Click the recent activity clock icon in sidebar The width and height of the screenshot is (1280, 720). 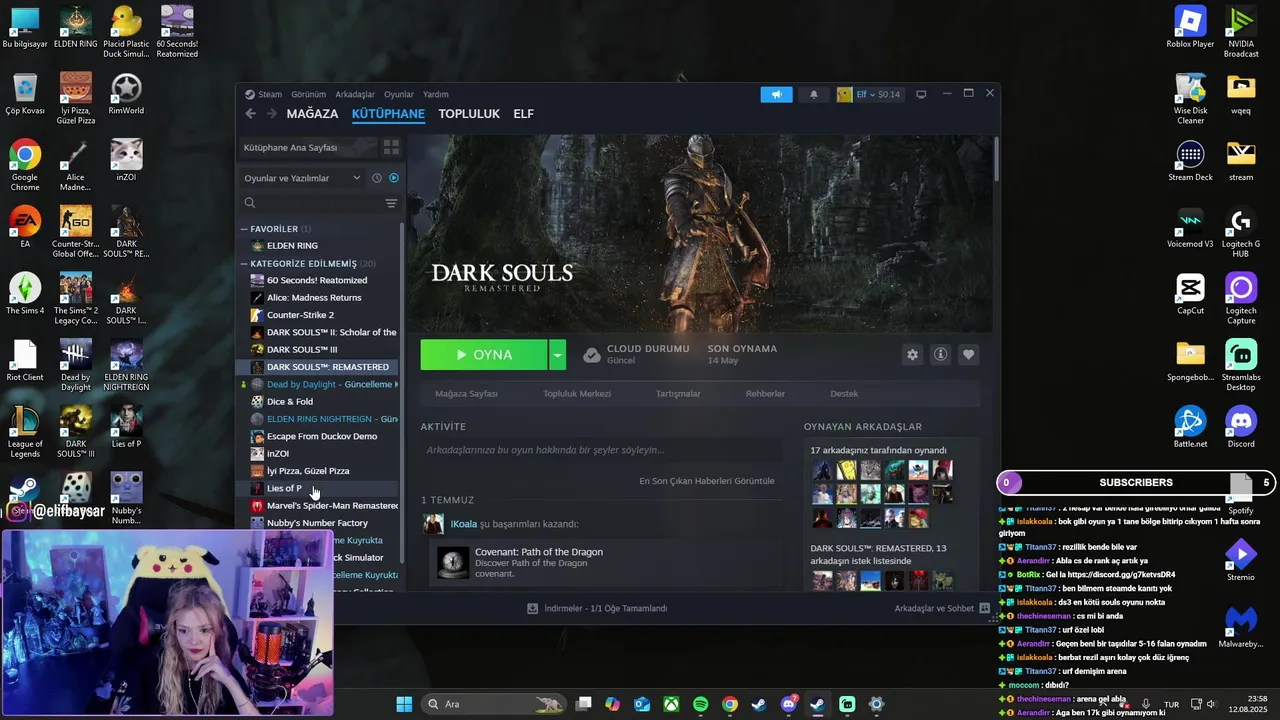click(x=377, y=178)
